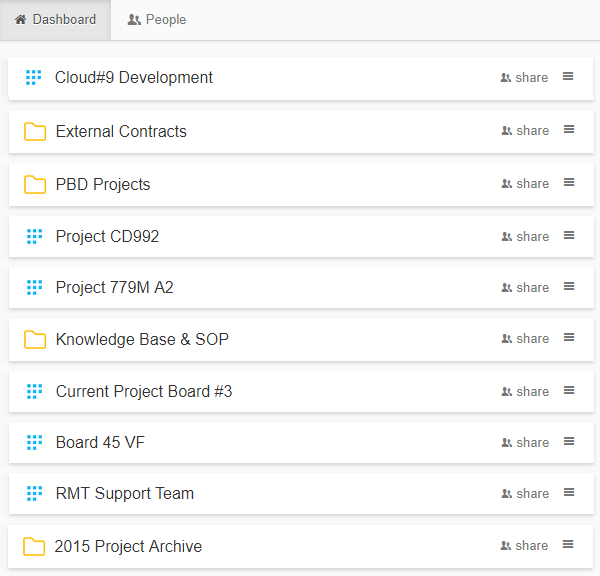Click the External Contracts folder icon
Viewport: 600px width, 576px height.
pos(35,132)
